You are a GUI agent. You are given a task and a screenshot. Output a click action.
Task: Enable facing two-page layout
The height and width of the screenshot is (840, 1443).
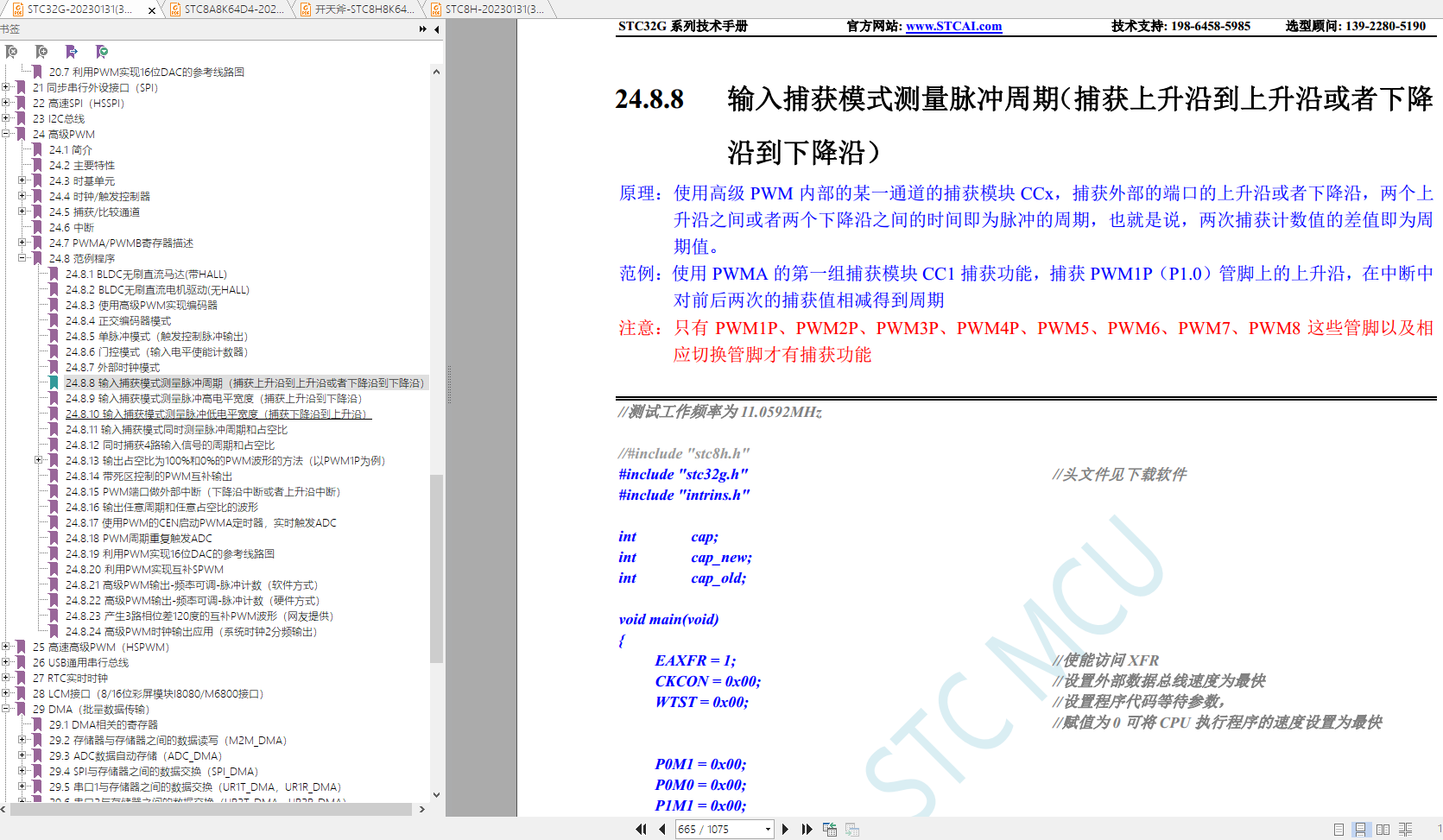coord(1383,829)
